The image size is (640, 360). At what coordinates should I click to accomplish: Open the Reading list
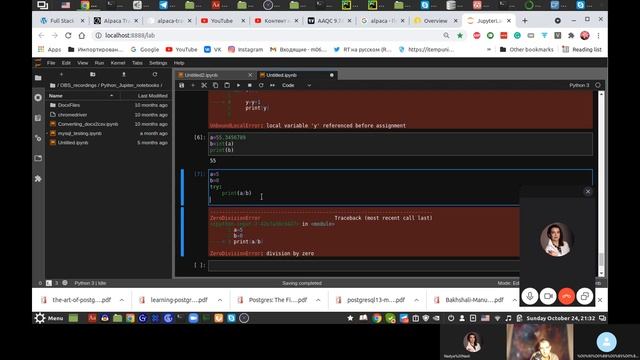582,49
